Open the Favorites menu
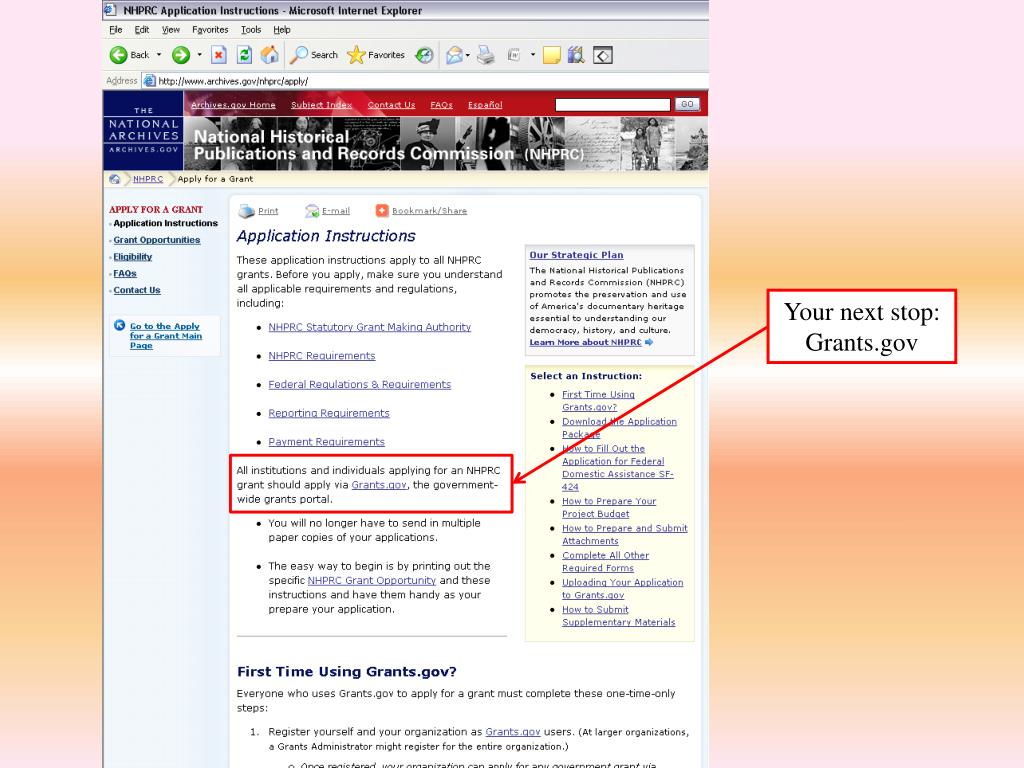The width and height of the screenshot is (1024, 768). 210,30
